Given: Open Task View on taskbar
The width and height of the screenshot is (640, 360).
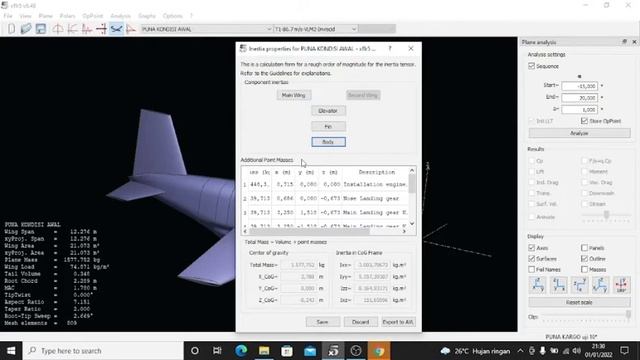Looking at the screenshot, I should click(x=217, y=351).
